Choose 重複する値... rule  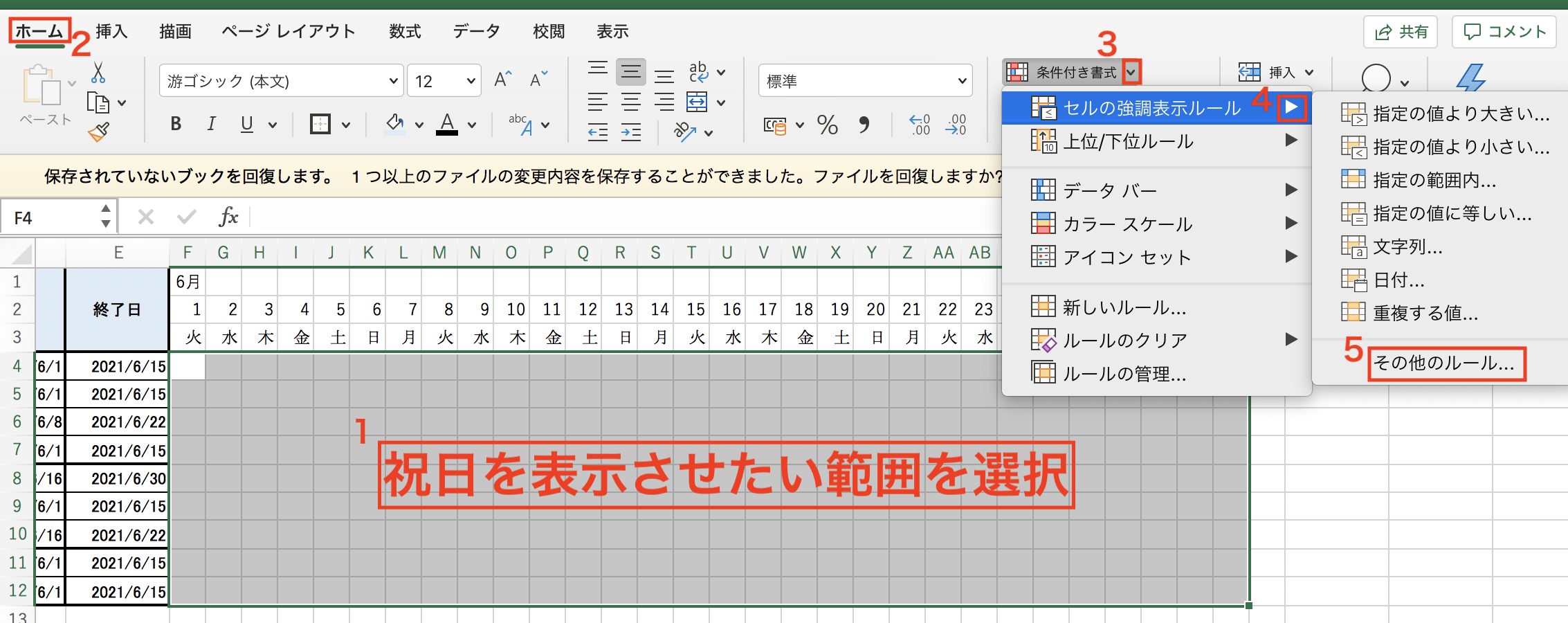[1410, 313]
